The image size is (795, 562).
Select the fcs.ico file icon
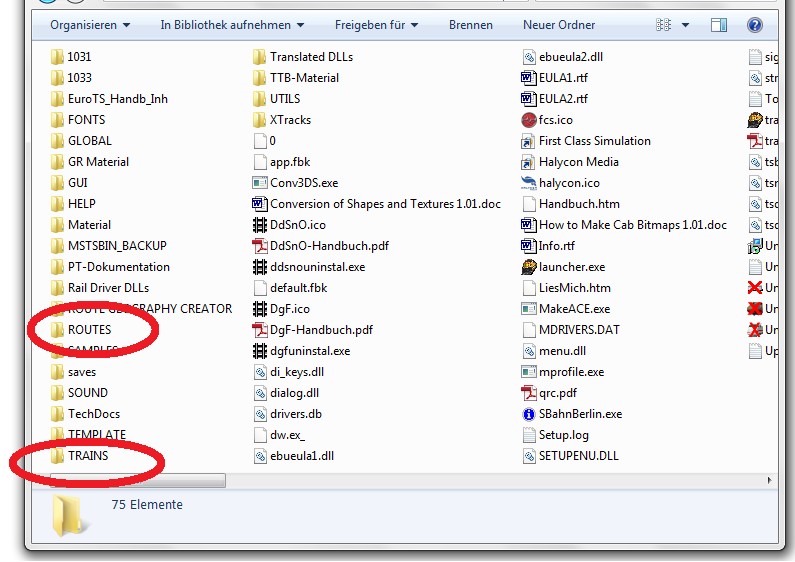pos(529,120)
